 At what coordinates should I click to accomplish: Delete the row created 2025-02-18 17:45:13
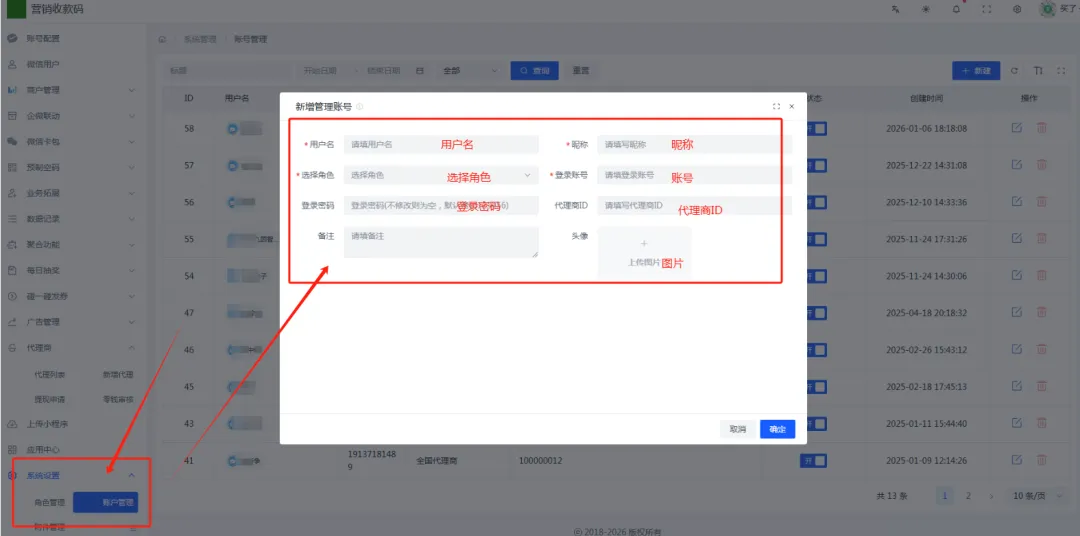click(1041, 386)
